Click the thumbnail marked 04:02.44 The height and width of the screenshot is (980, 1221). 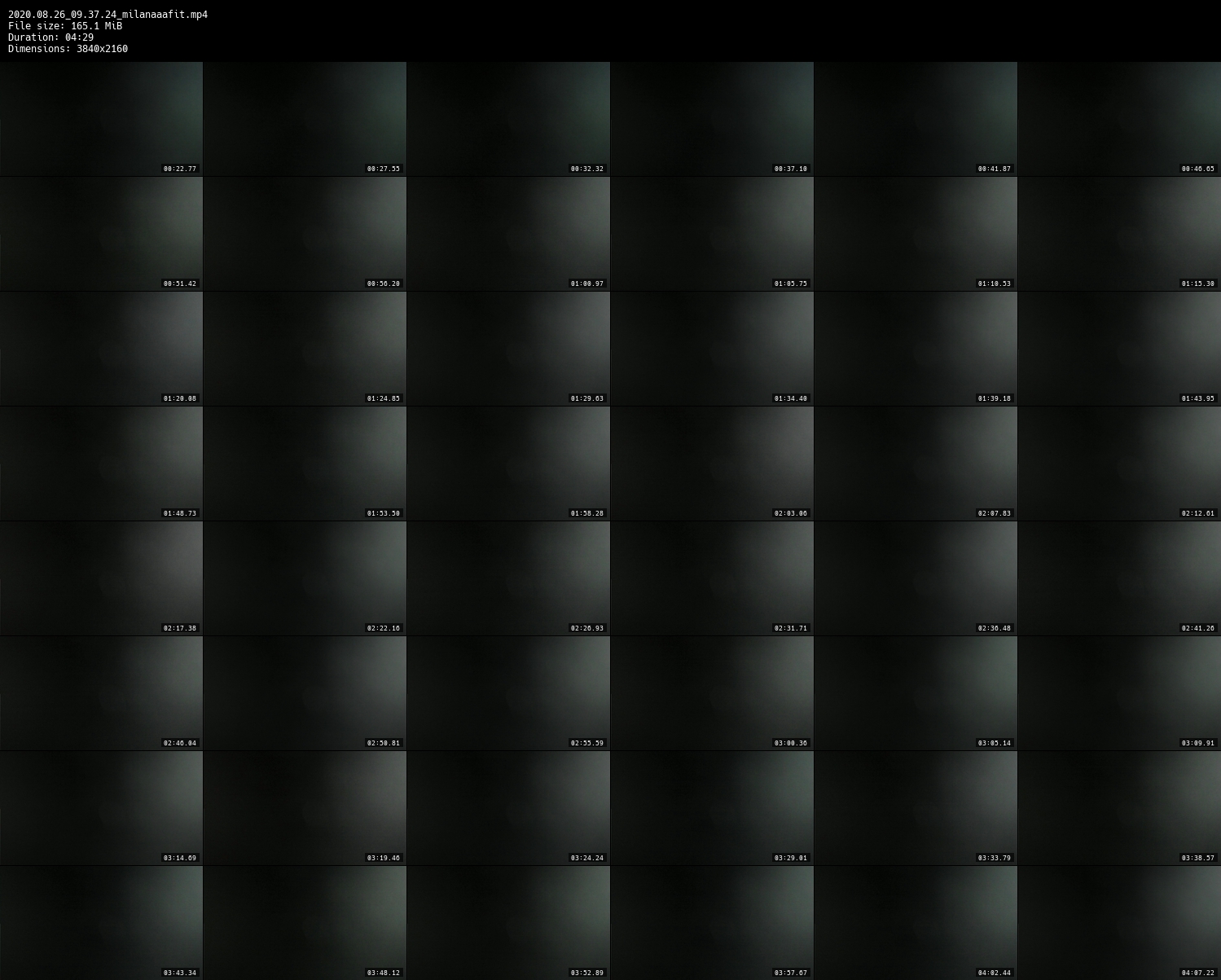916,923
